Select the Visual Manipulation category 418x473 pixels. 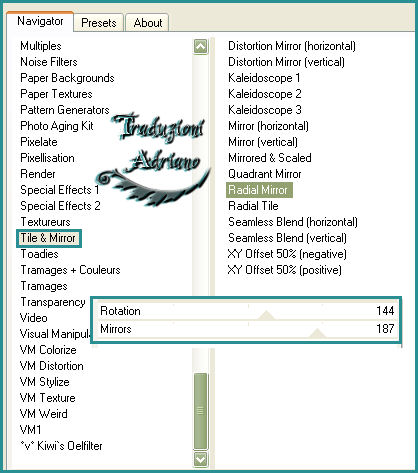[x=55, y=334]
